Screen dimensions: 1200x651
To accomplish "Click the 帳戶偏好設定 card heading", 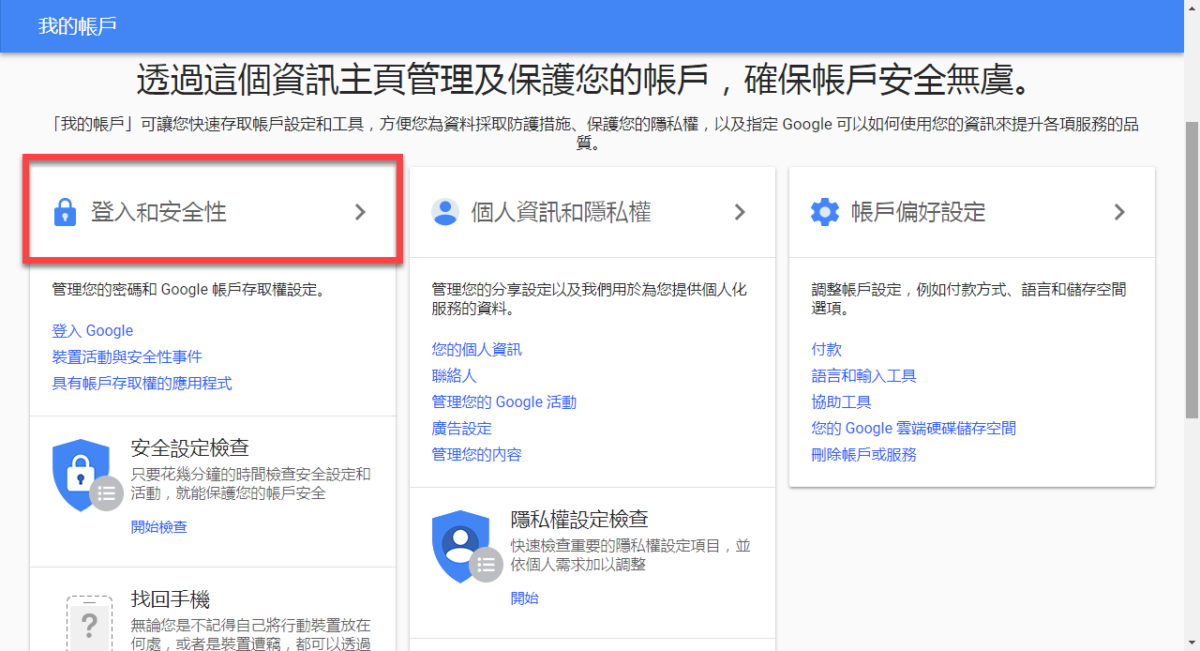I will 918,212.
